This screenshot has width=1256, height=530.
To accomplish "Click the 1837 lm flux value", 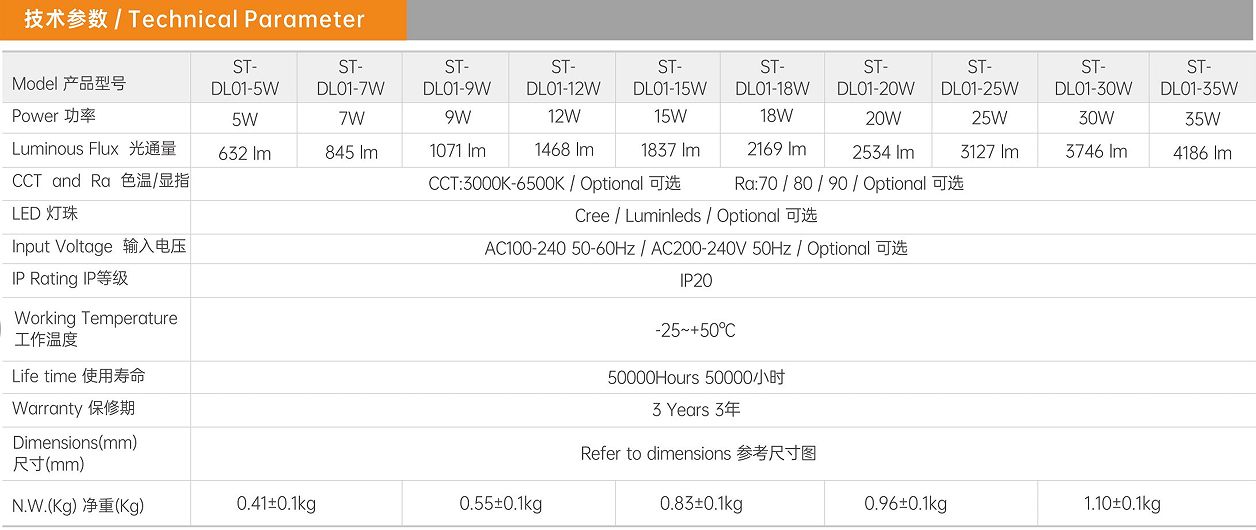I will click(670, 150).
